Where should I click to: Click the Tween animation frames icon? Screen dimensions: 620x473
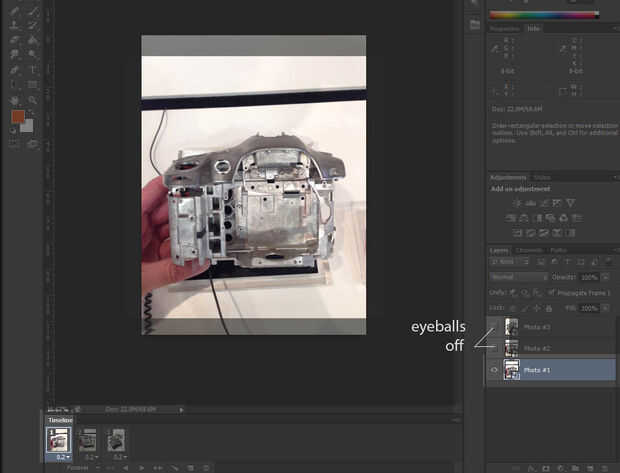click(174, 468)
